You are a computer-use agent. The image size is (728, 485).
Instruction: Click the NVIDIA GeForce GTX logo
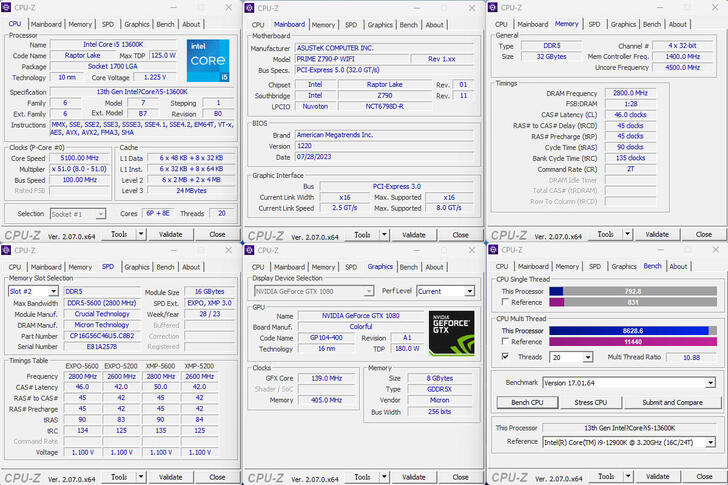(451, 334)
